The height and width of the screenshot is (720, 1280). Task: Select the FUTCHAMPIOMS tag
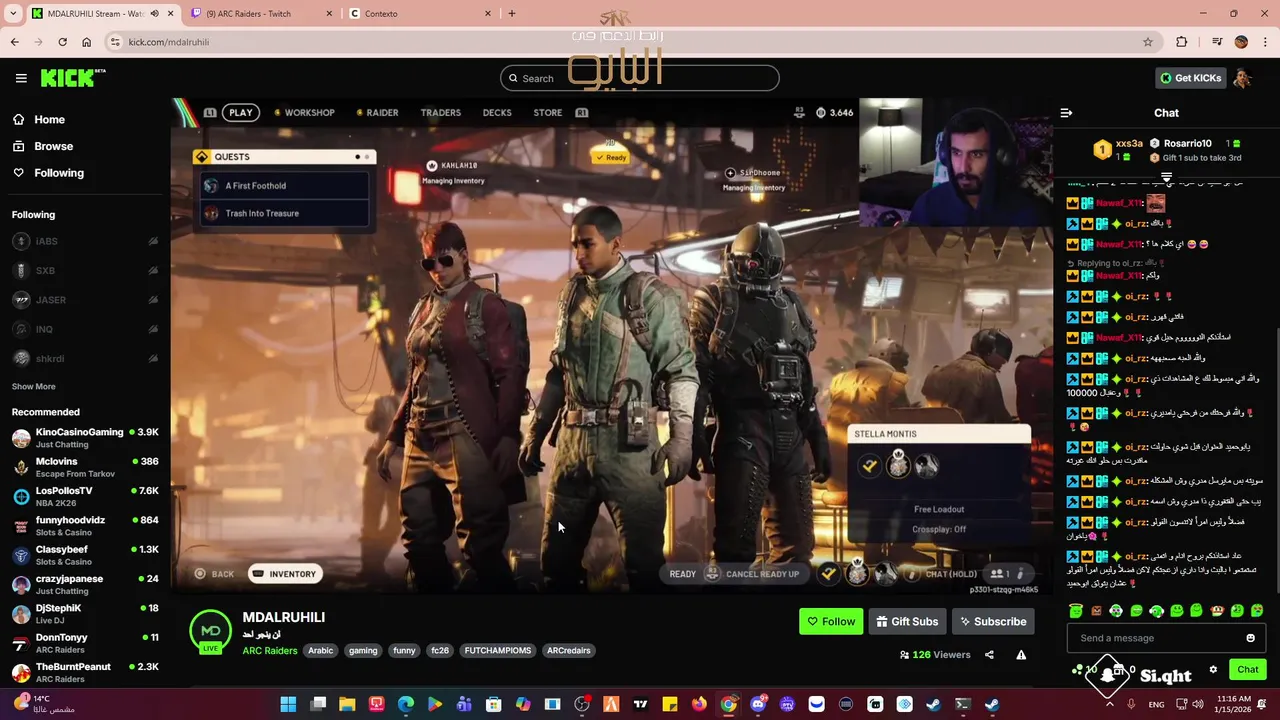497,651
